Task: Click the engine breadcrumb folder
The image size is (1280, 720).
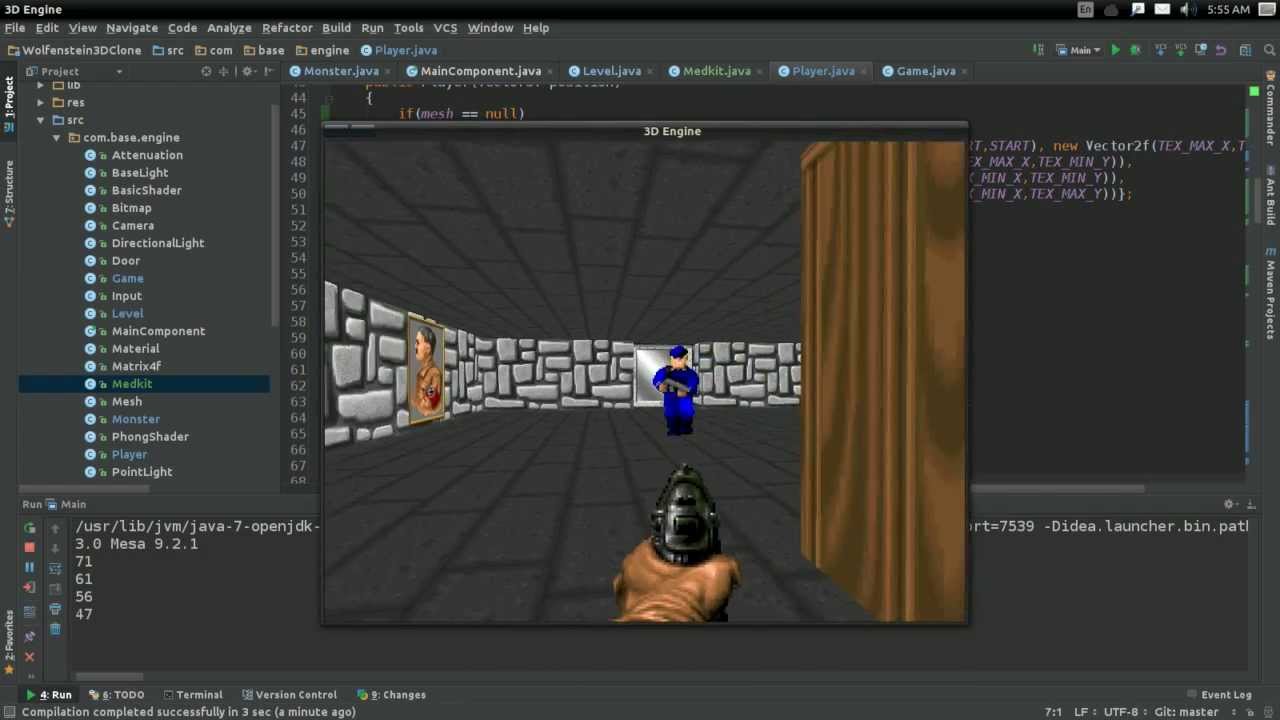Action: (322, 50)
